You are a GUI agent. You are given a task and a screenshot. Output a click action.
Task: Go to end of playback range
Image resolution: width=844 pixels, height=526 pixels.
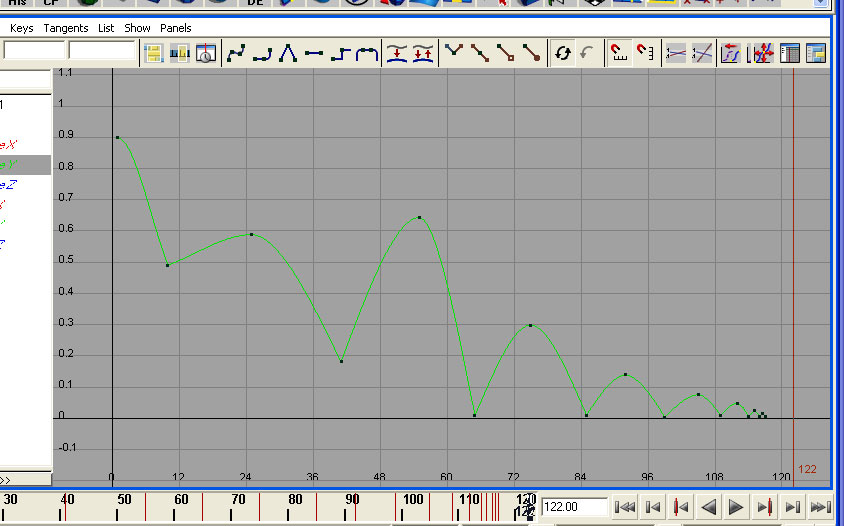click(x=820, y=507)
